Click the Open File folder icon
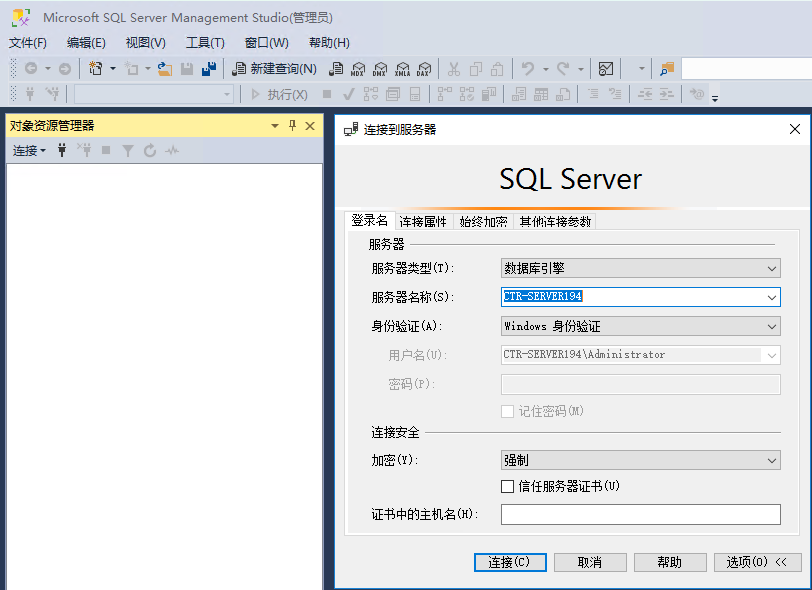The height and width of the screenshot is (590, 812). tap(165, 69)
